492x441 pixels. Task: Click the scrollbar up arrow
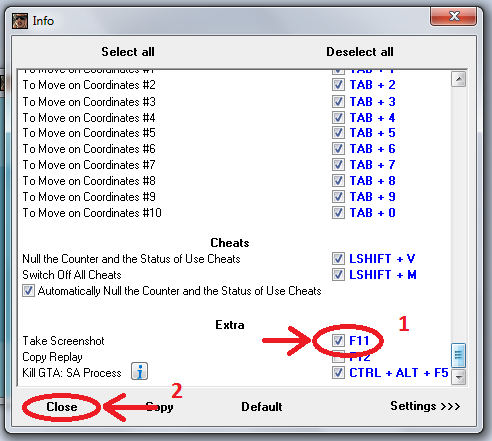[x=459, y=79]
